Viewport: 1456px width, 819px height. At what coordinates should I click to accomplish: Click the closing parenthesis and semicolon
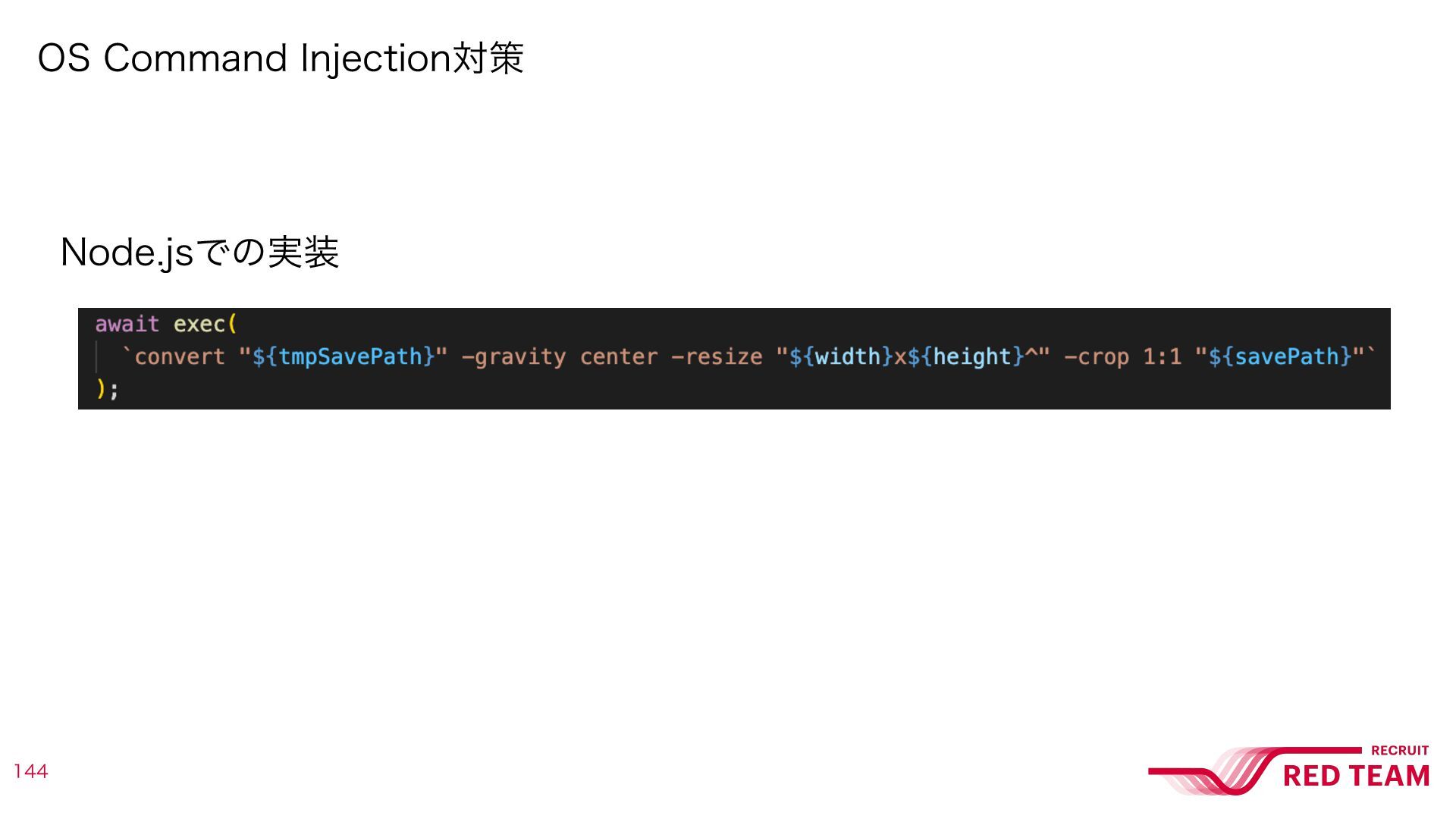coord(107,389)
